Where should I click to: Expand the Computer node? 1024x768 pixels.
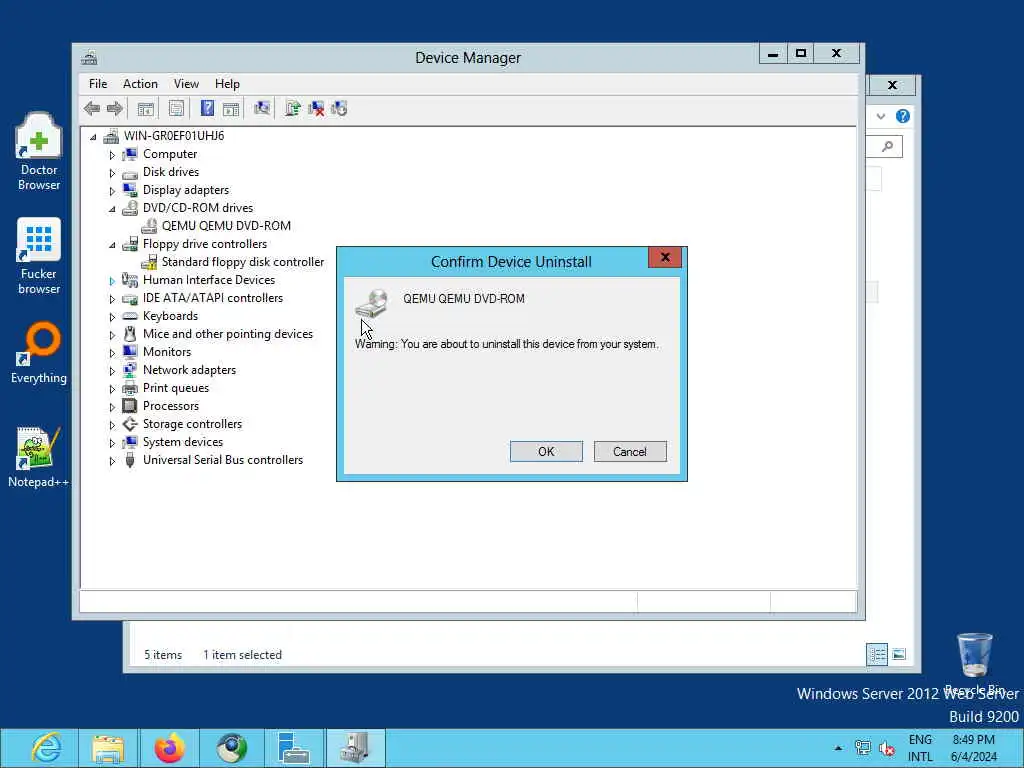pyautogui.click(x=112, y=155)
